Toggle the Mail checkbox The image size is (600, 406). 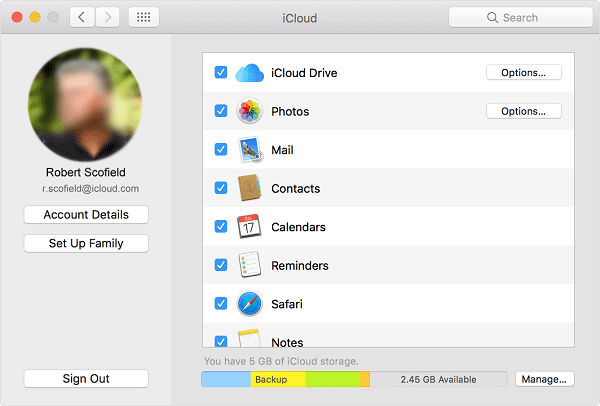[221, 149]
